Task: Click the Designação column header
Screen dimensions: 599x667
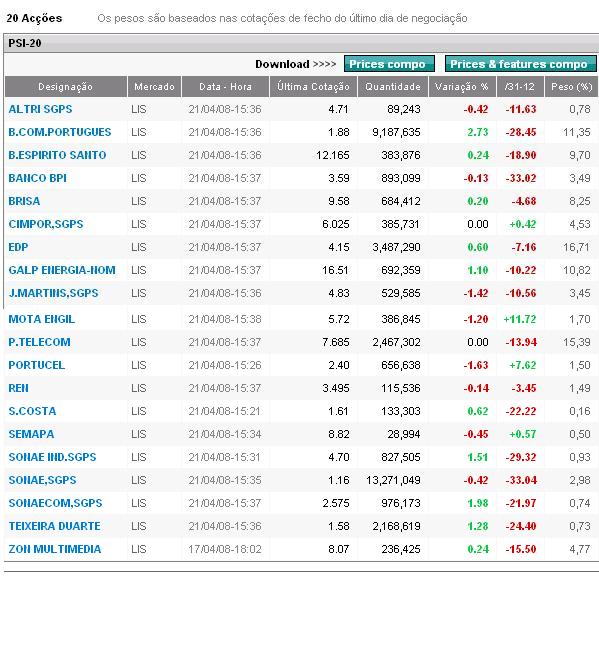Action: tap(66, 87)
